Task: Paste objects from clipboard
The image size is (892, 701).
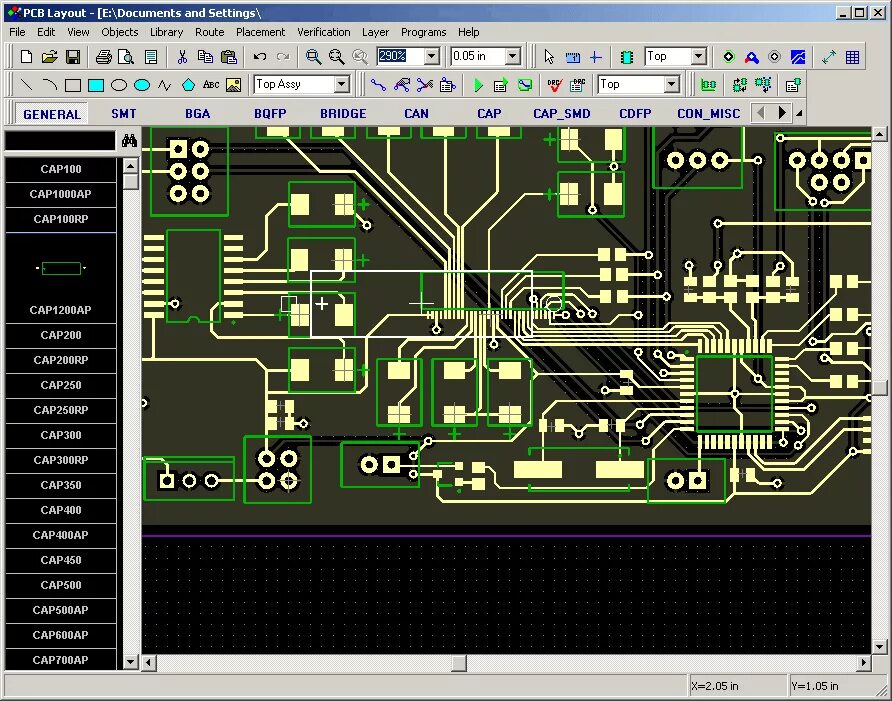Action: [228, 56]
